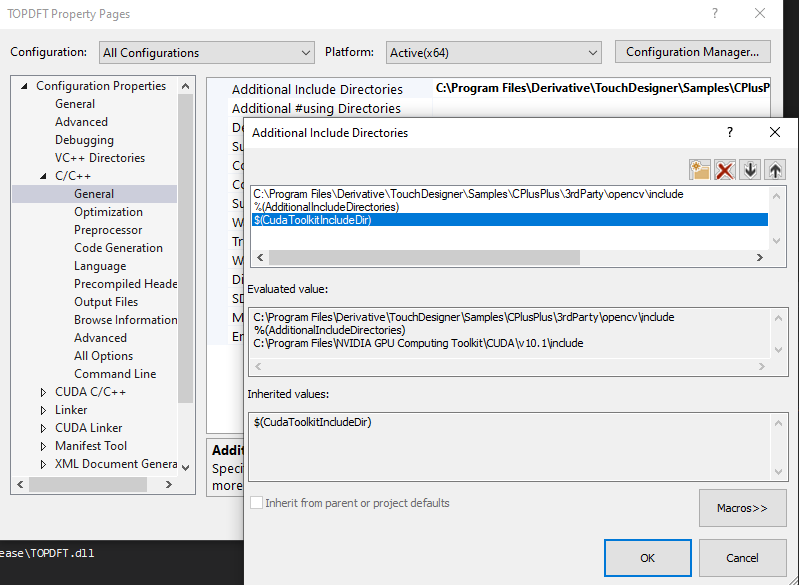Click the horizontal scrollbar of directories list
The width and height of the screenshot is (799, 585).
(x=424, y=257)
